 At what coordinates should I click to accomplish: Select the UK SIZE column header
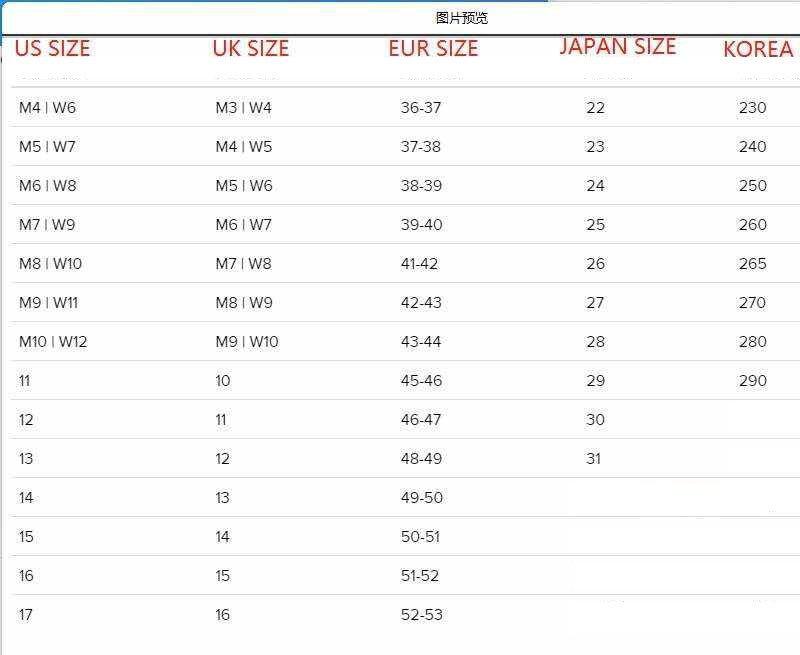coord(250,49)
